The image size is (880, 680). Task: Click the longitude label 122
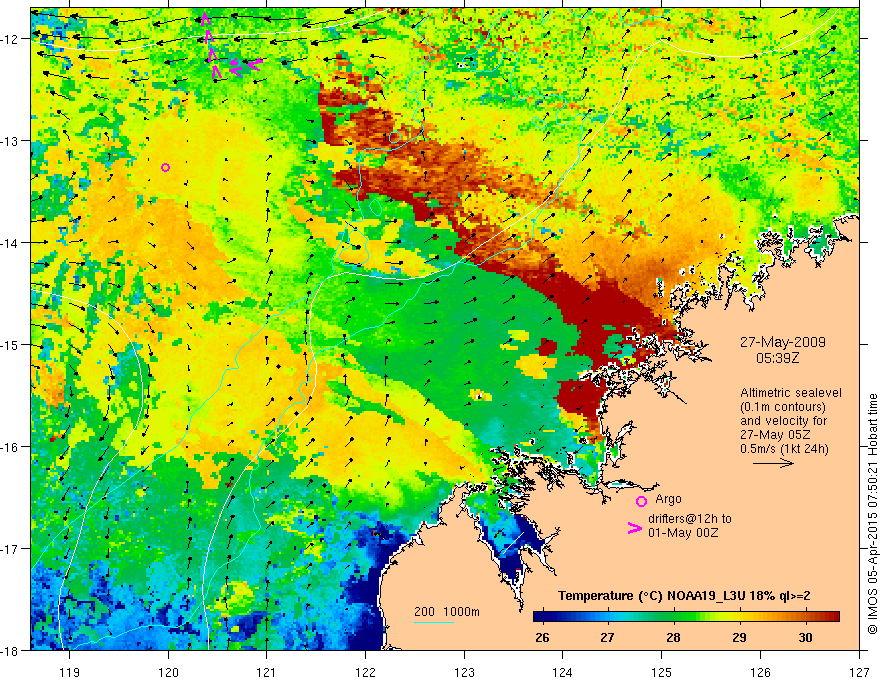(365, 672)
